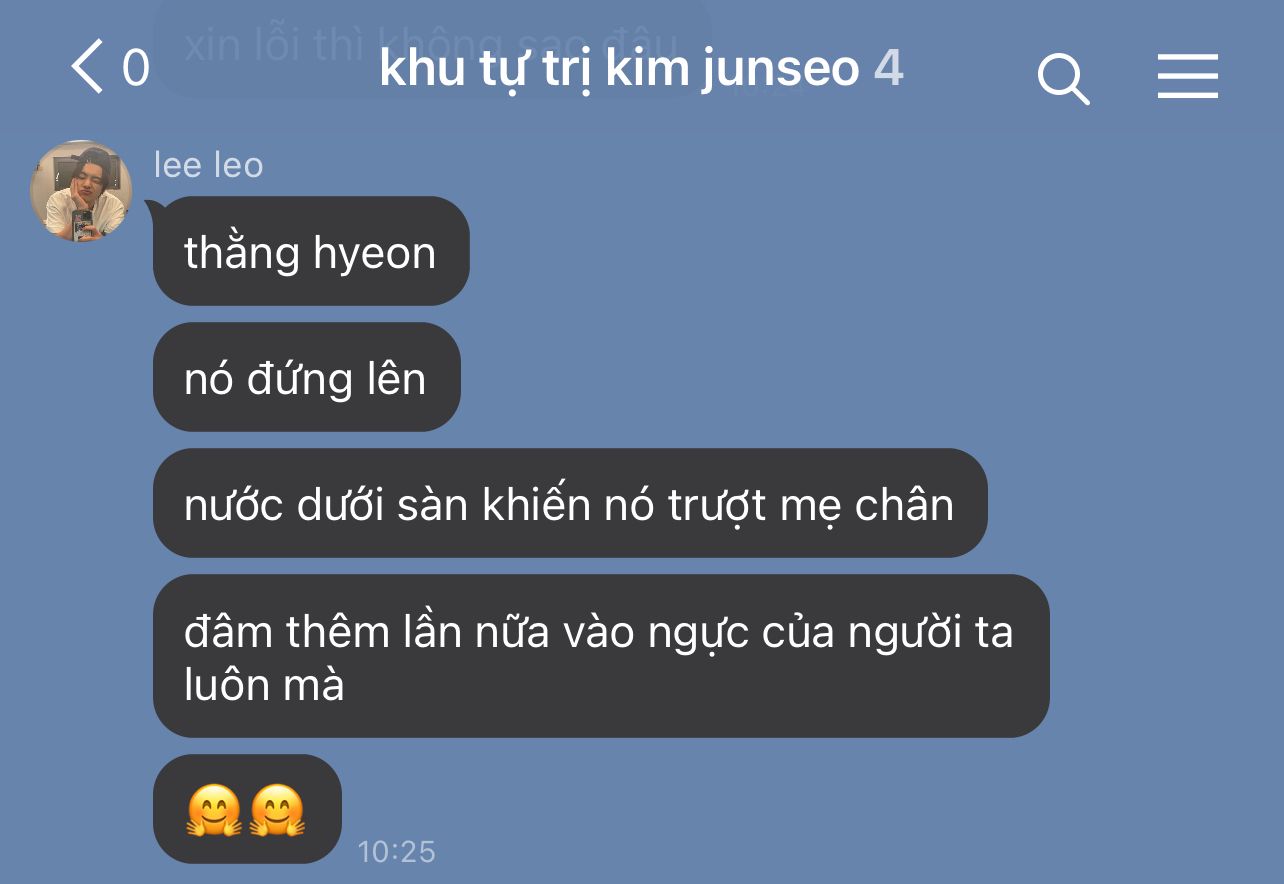Tap the faded message xin lỗi thì không sao đâu

click(x=432, y=45)
